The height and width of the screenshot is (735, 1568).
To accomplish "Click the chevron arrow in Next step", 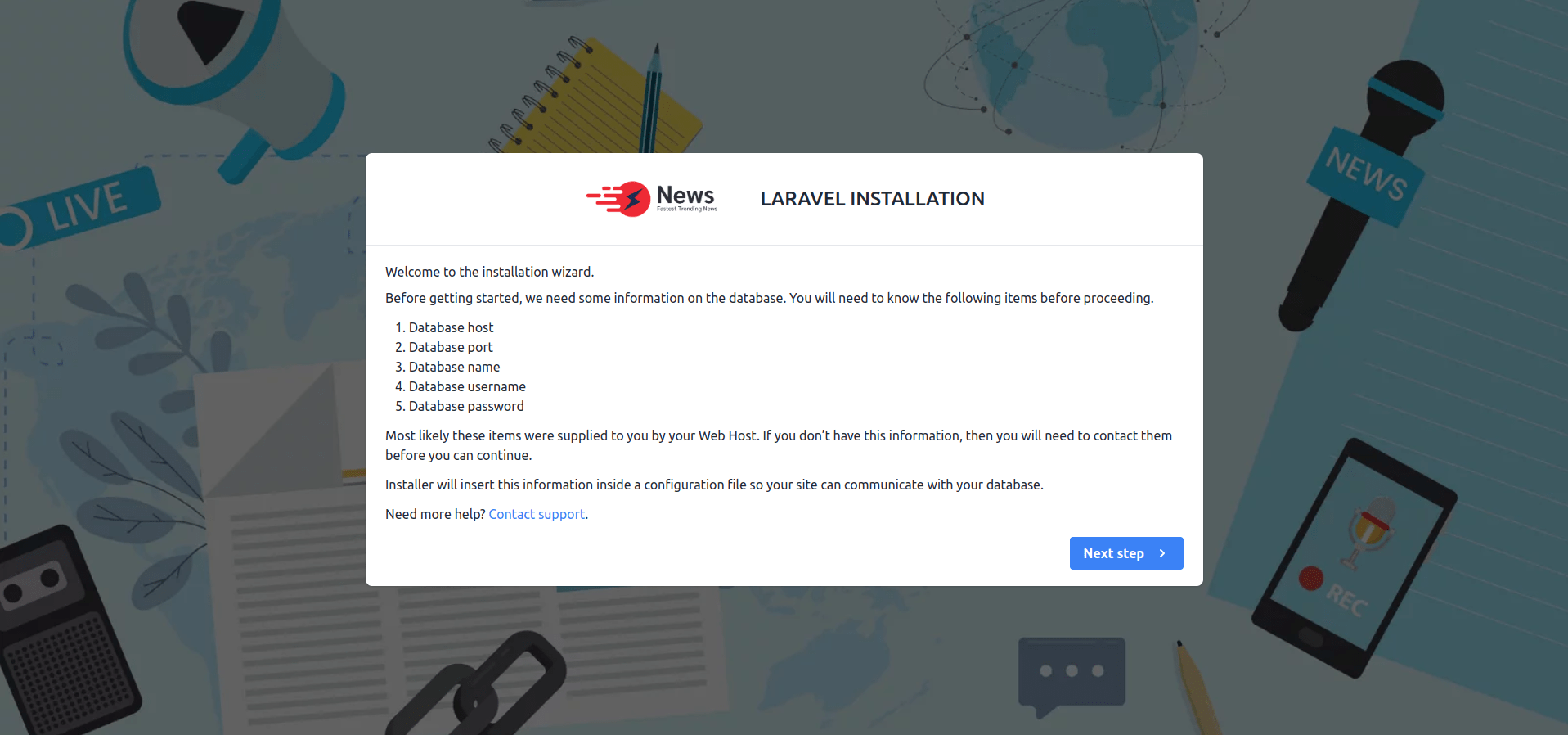I will [1162, 553].
